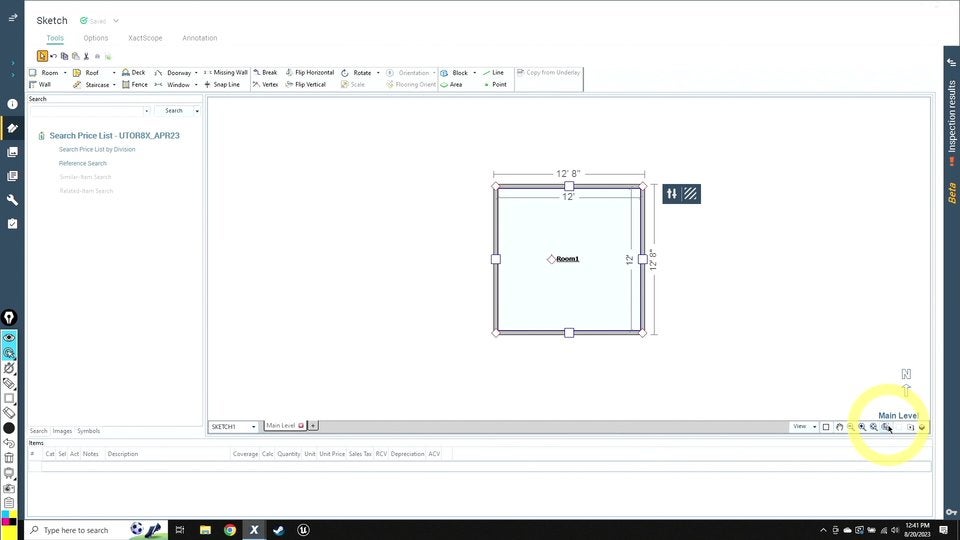The height and width of the screenshot is (540, 960).
Task: Open the SKETCH1 dropdown
Action: click(233, 427)
